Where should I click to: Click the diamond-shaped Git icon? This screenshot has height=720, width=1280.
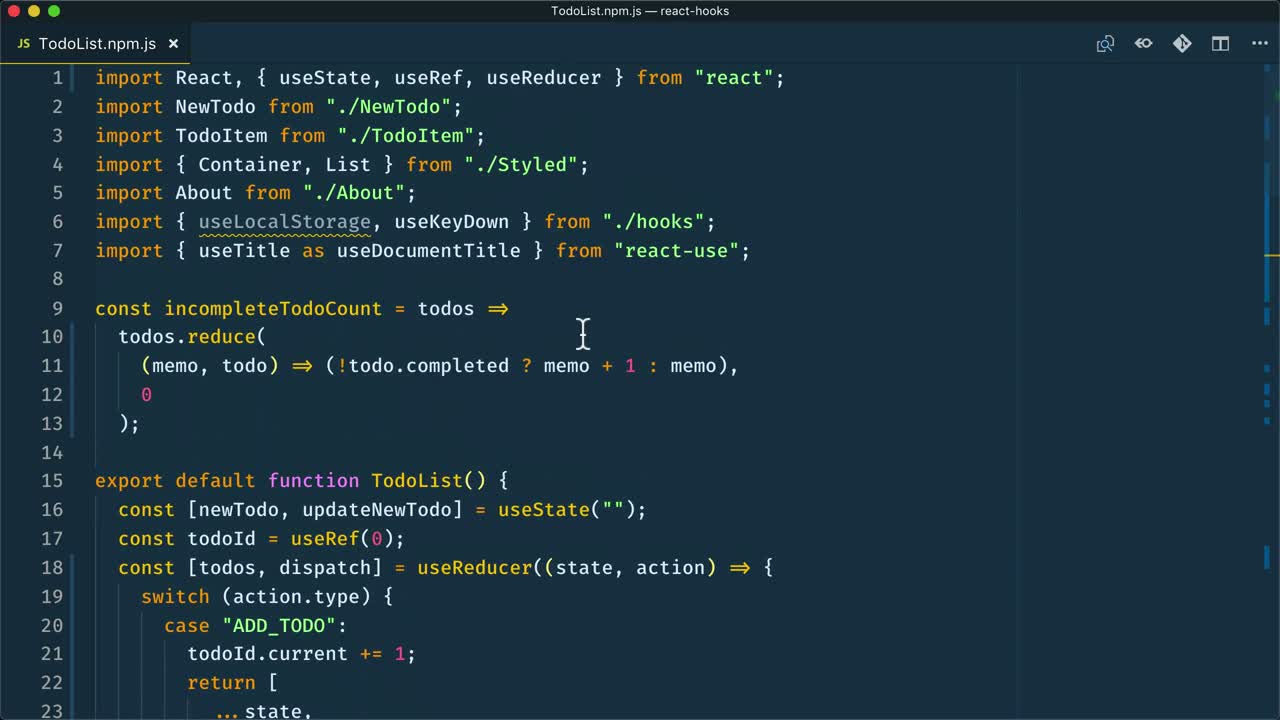click(x=1182, y=44)
